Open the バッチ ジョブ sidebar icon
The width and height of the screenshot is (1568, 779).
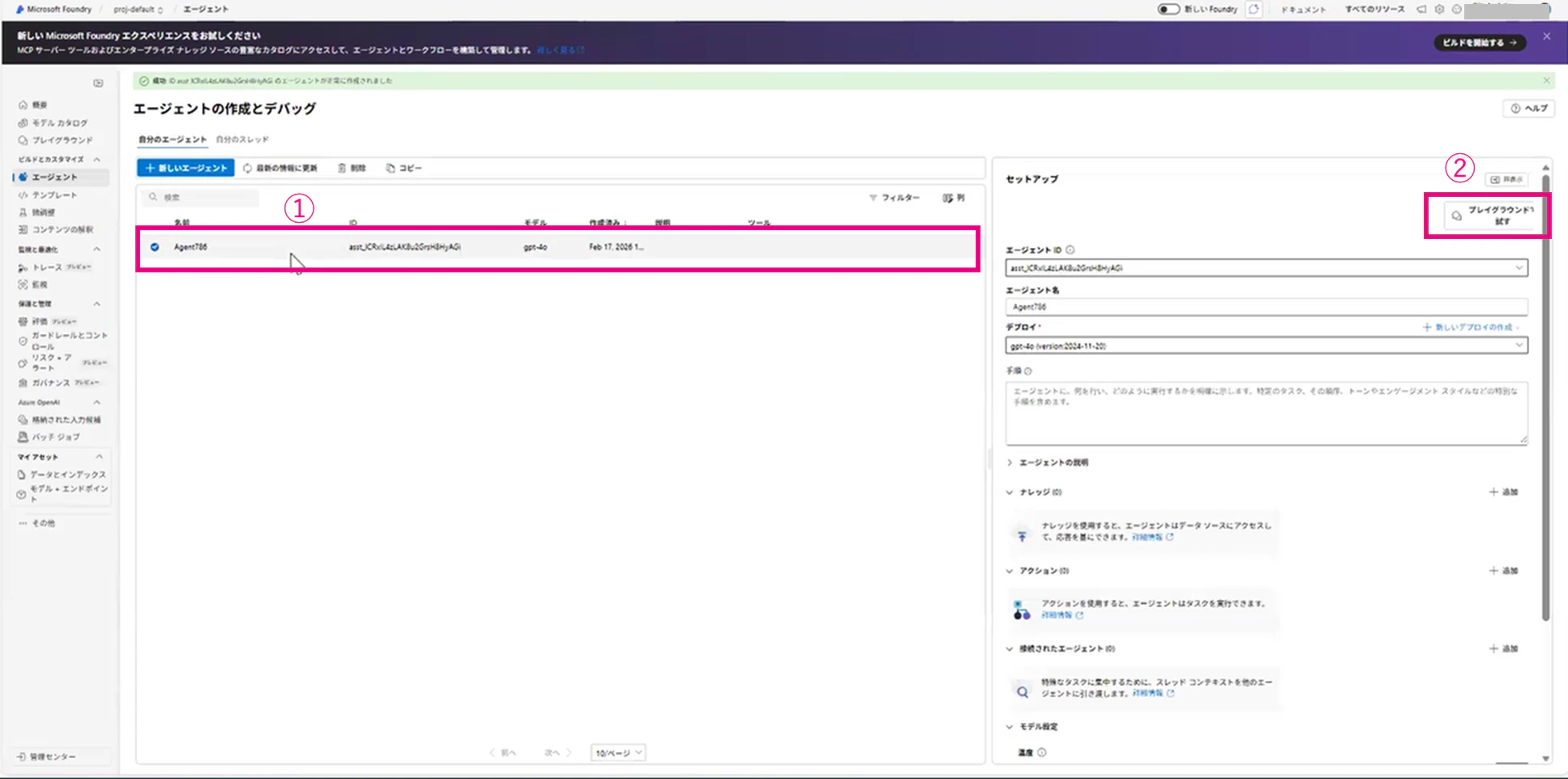[23, 437]
